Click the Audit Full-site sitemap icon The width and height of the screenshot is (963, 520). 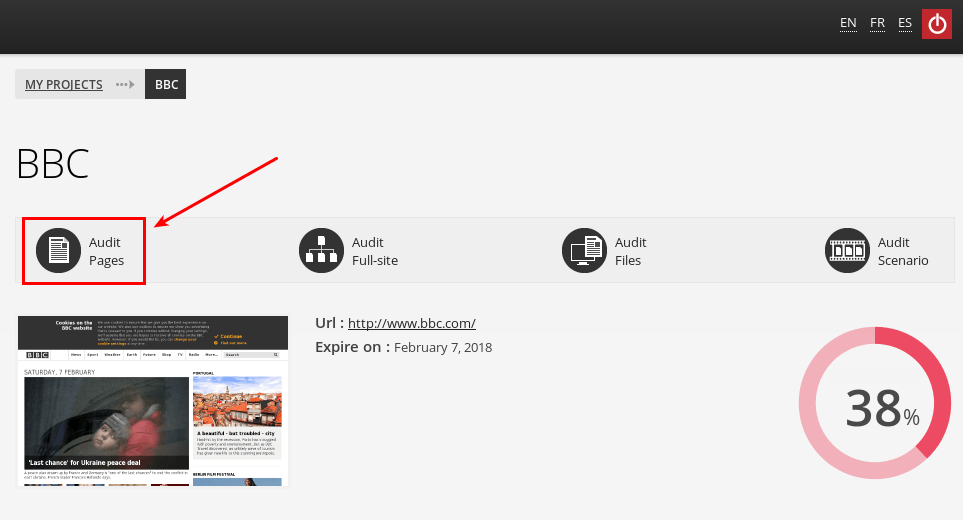pyautogui.click(x=321, y=250)
